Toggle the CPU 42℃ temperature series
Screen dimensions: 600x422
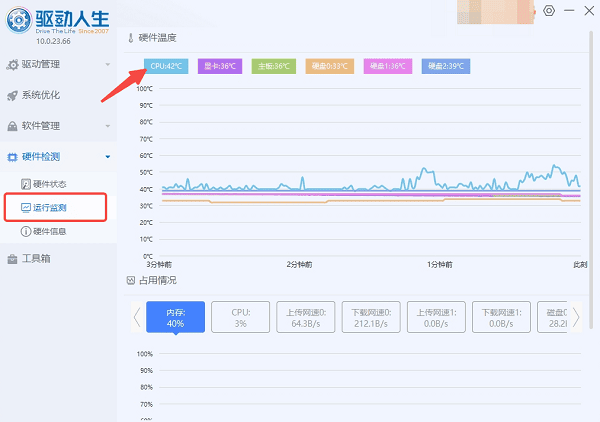(x=166, y=66)
